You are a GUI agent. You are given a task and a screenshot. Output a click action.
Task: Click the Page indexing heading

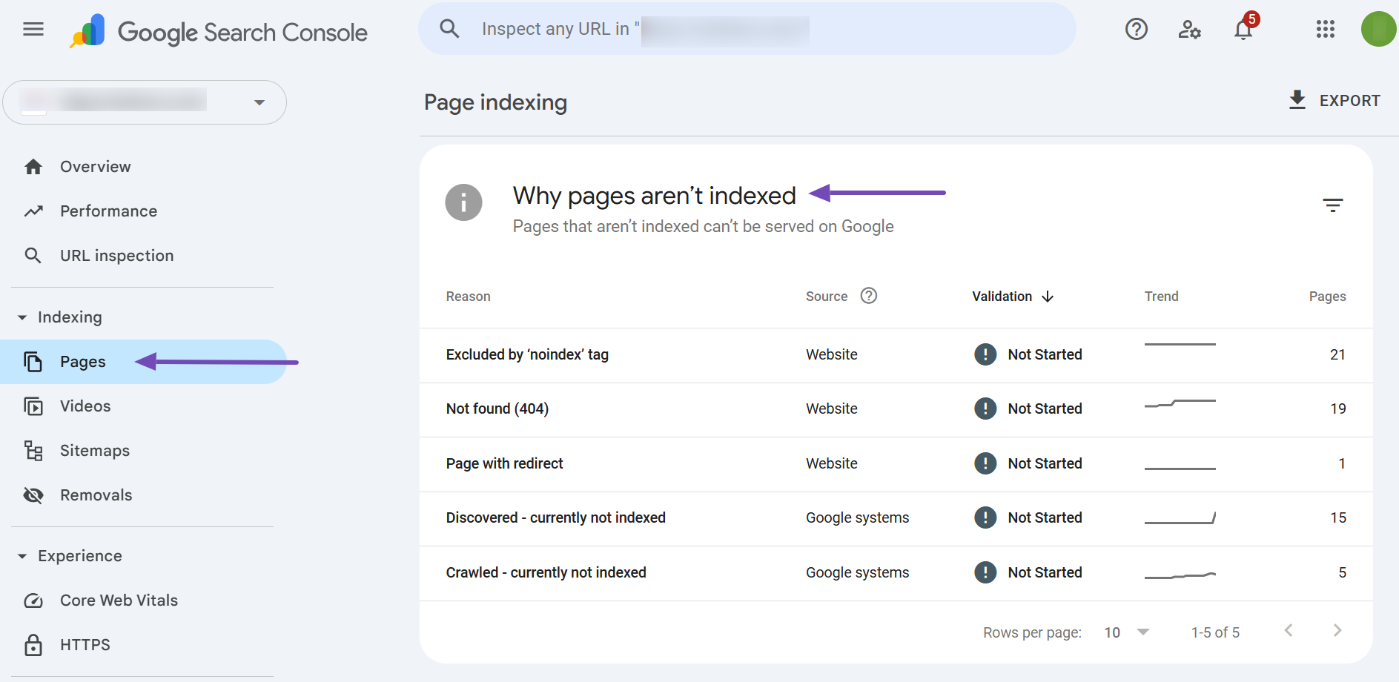pos(495,102)
